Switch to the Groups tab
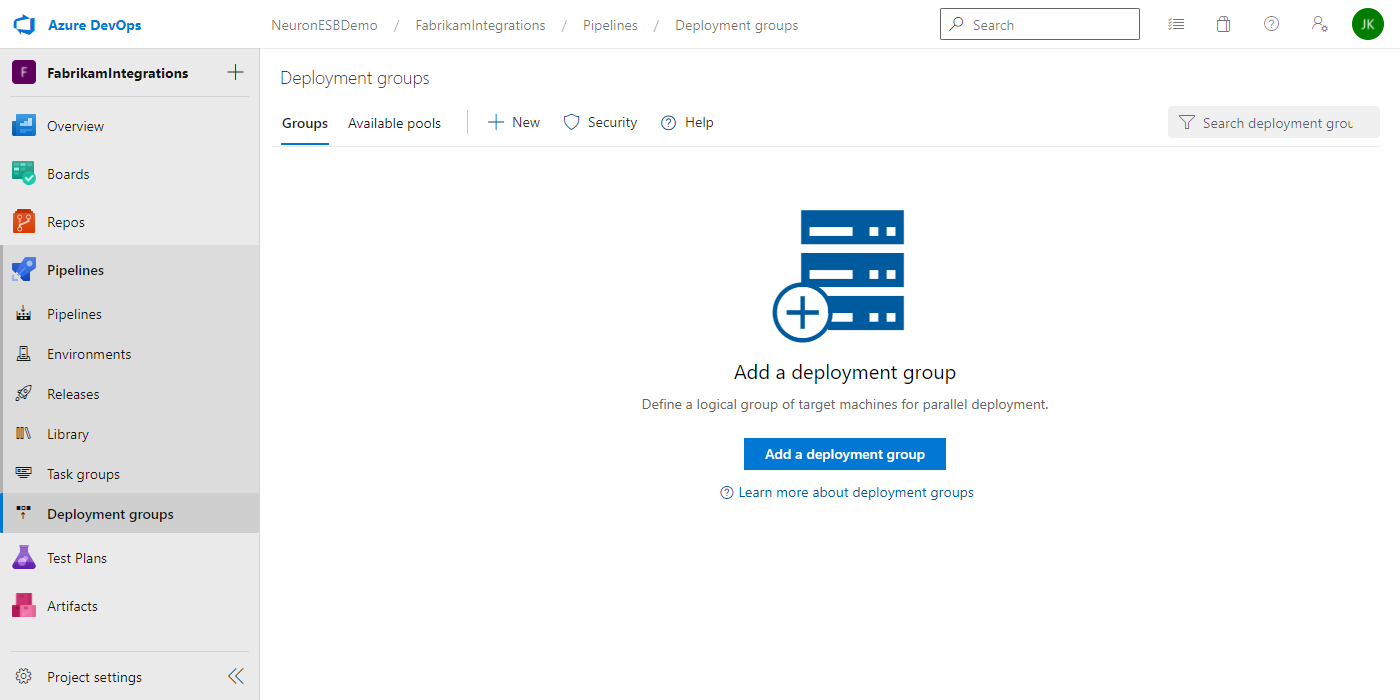This screenshot has width=1400, height=700. click(x=305, y=123)
